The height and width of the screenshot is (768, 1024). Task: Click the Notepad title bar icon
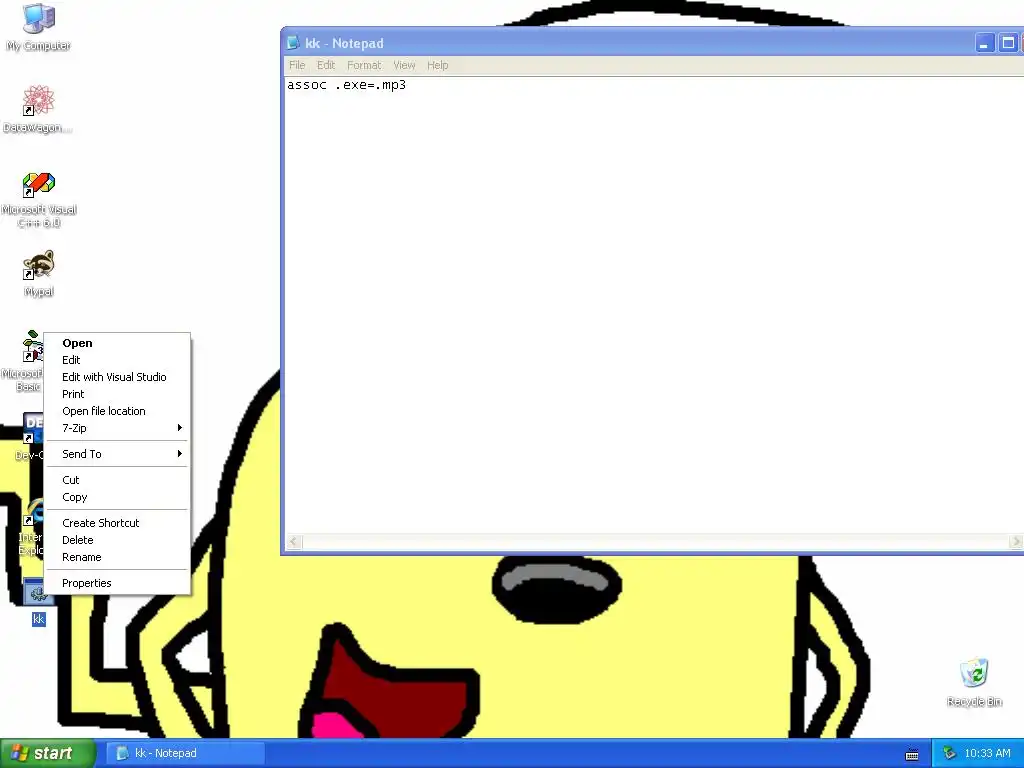click(294, 43)
